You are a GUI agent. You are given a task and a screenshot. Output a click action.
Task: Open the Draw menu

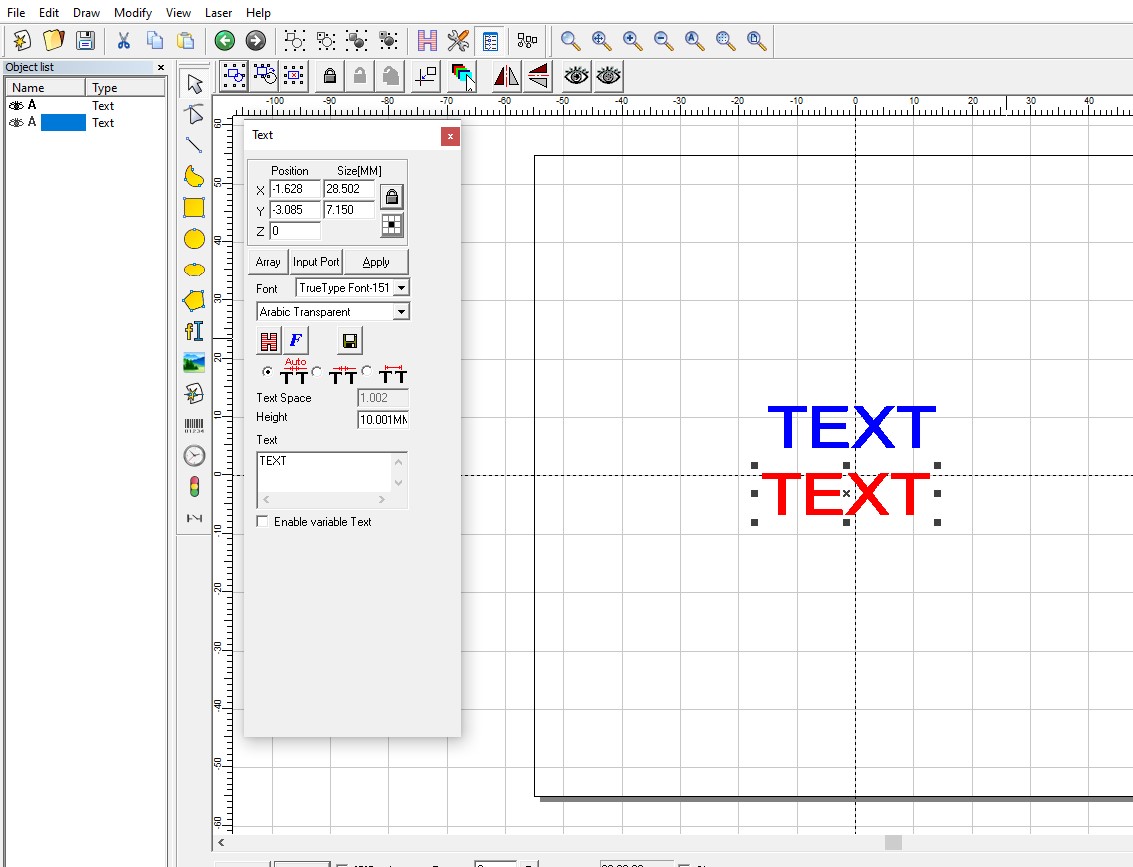[x=86, y=12]
